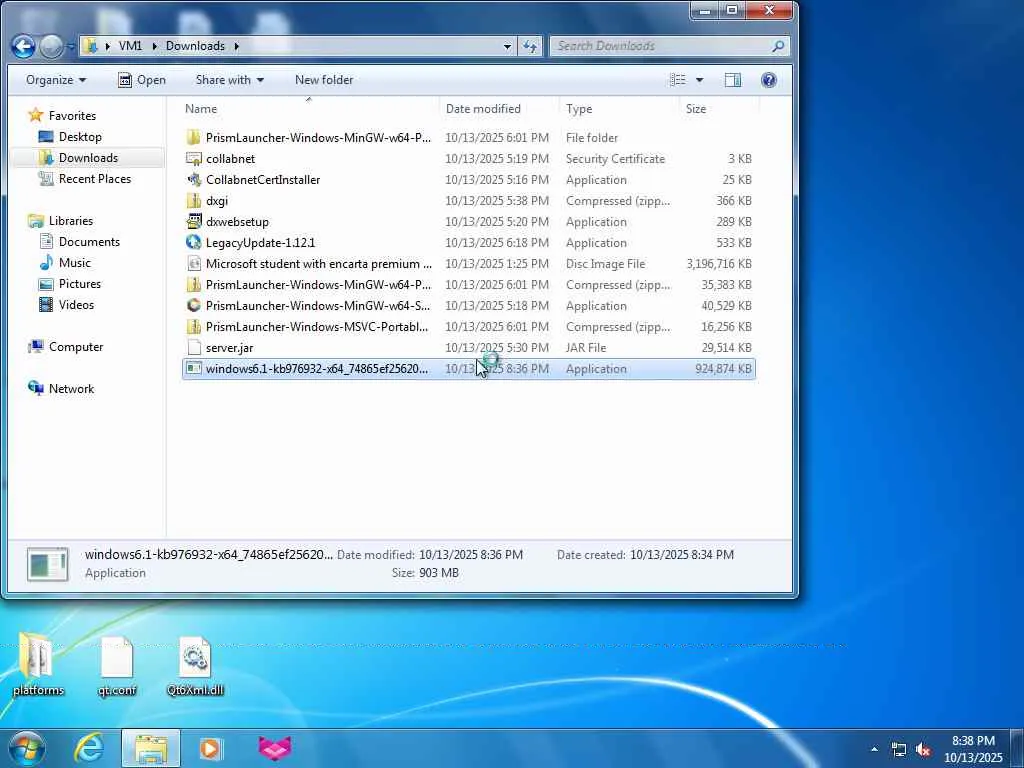1024x768 pixels.
Task: Refresh the Downloads folder view
Action: [530, 46]
